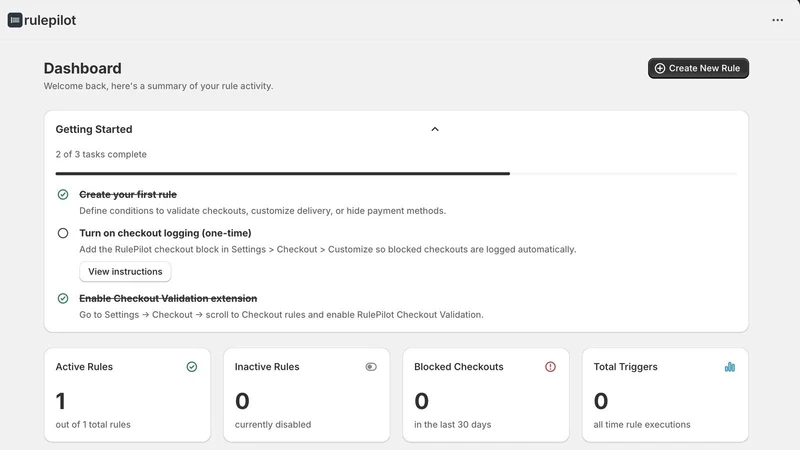Collapse the Getting Started section chevron
800x450 pixels.
click(435, 129)
